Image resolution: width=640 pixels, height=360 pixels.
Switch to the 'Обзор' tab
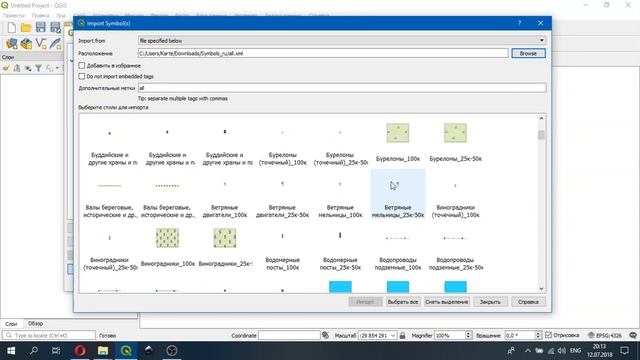pyautogui.click(x=36, y=323)
